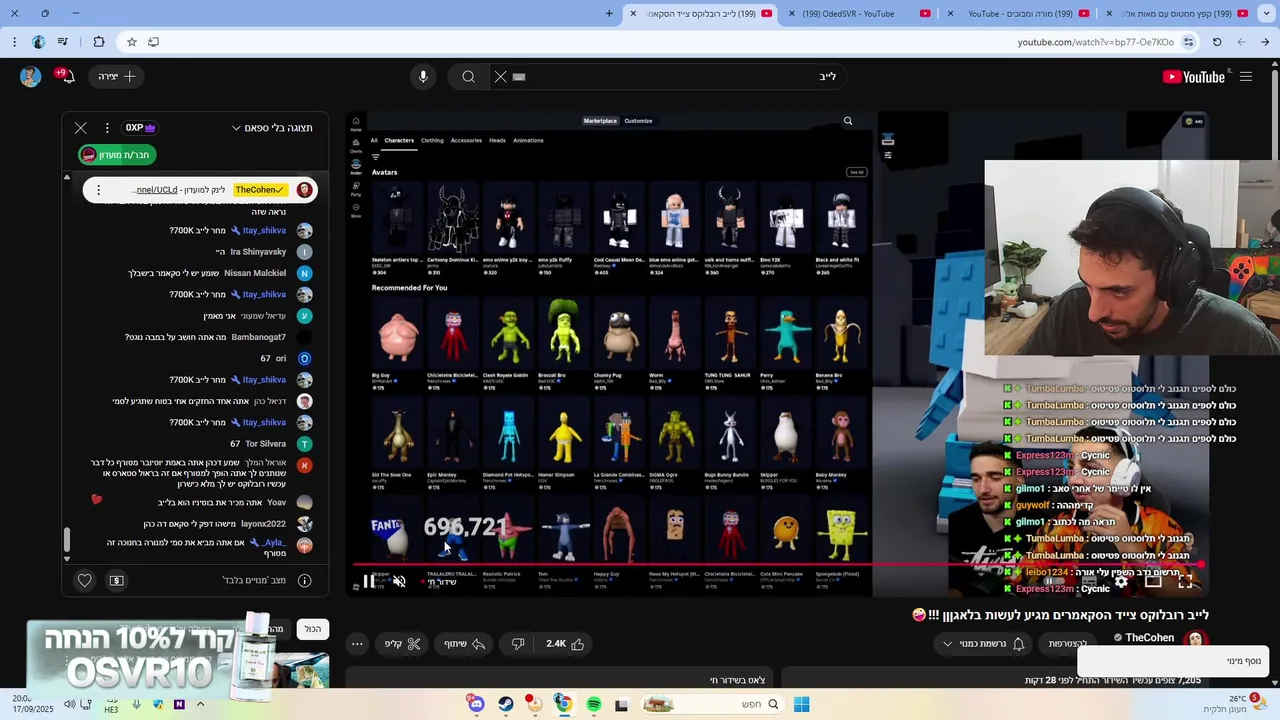Open the site info tune icon
Screen dimensions: 1280x720
point(1188,42)
